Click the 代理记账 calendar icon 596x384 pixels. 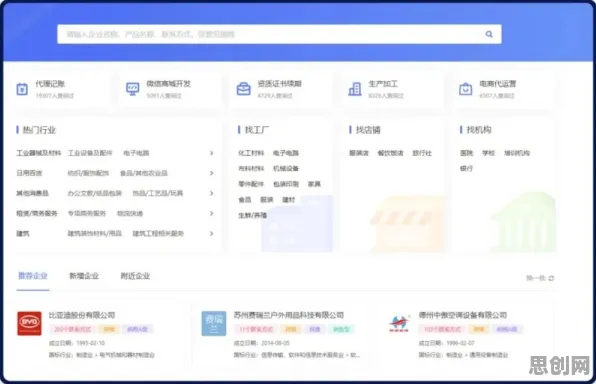coord(22,89)
